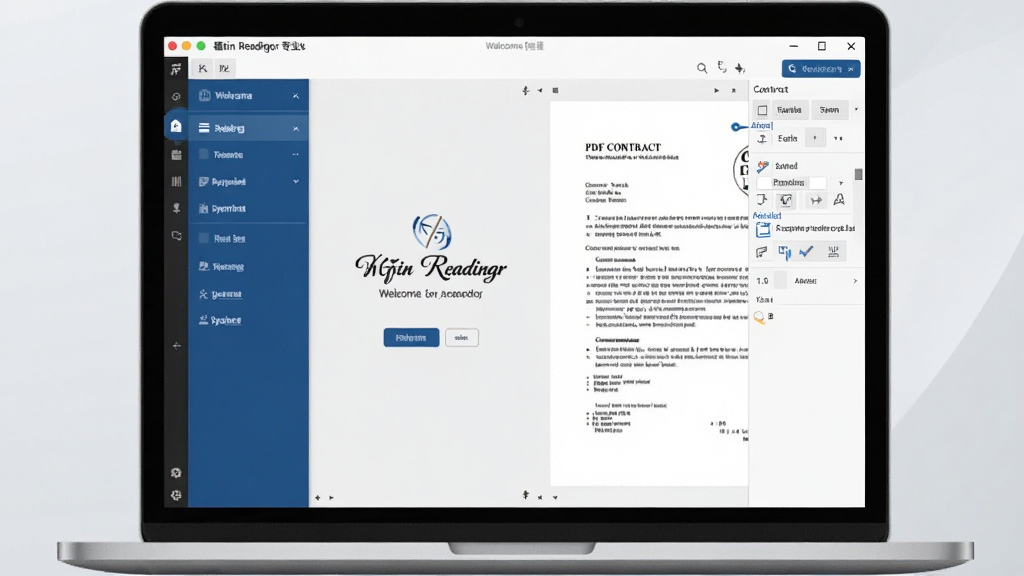Screen dimensions: 1024x576
Task: Select the highlighted home icon in dark sidebar
Action: (176, 126)
